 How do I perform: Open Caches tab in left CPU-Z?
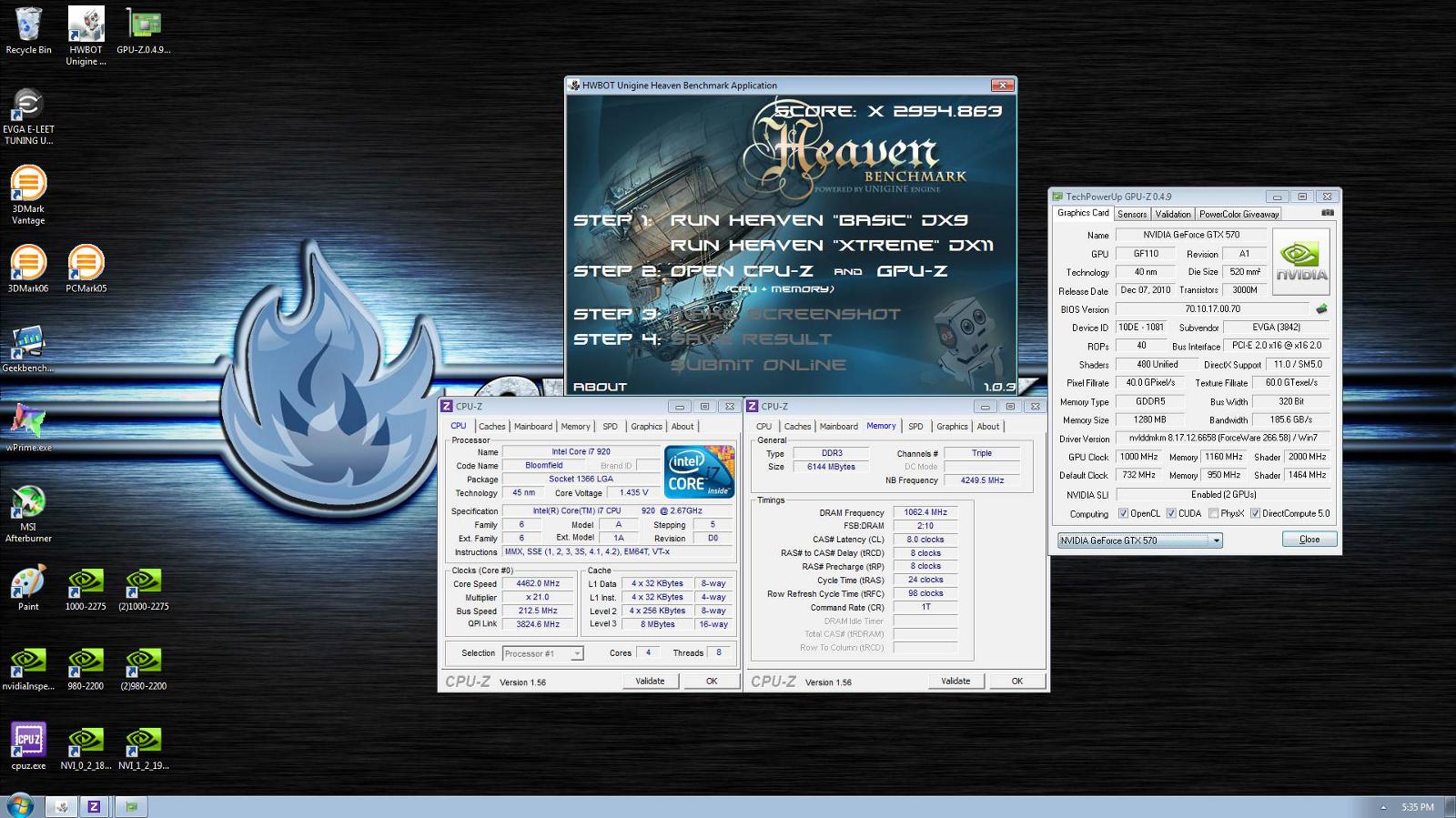tap(491, 426)
